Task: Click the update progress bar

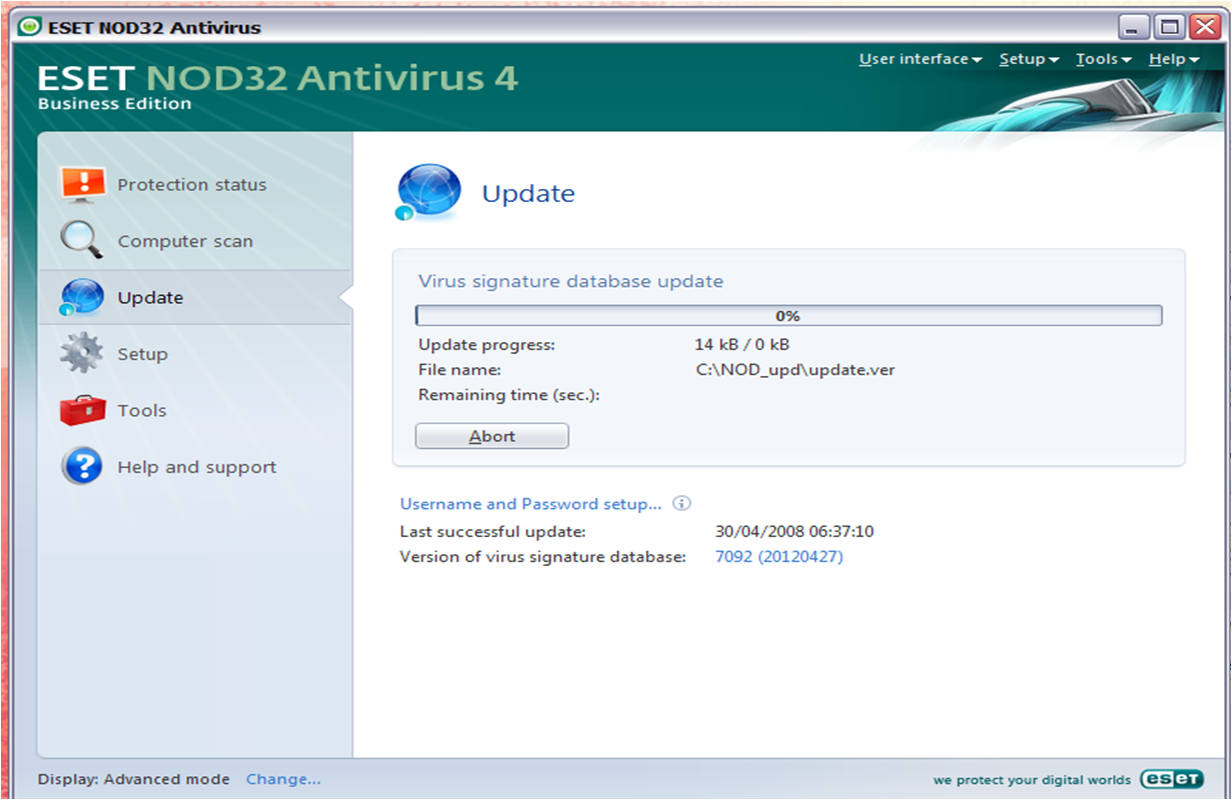Action: tap(789, 316)
